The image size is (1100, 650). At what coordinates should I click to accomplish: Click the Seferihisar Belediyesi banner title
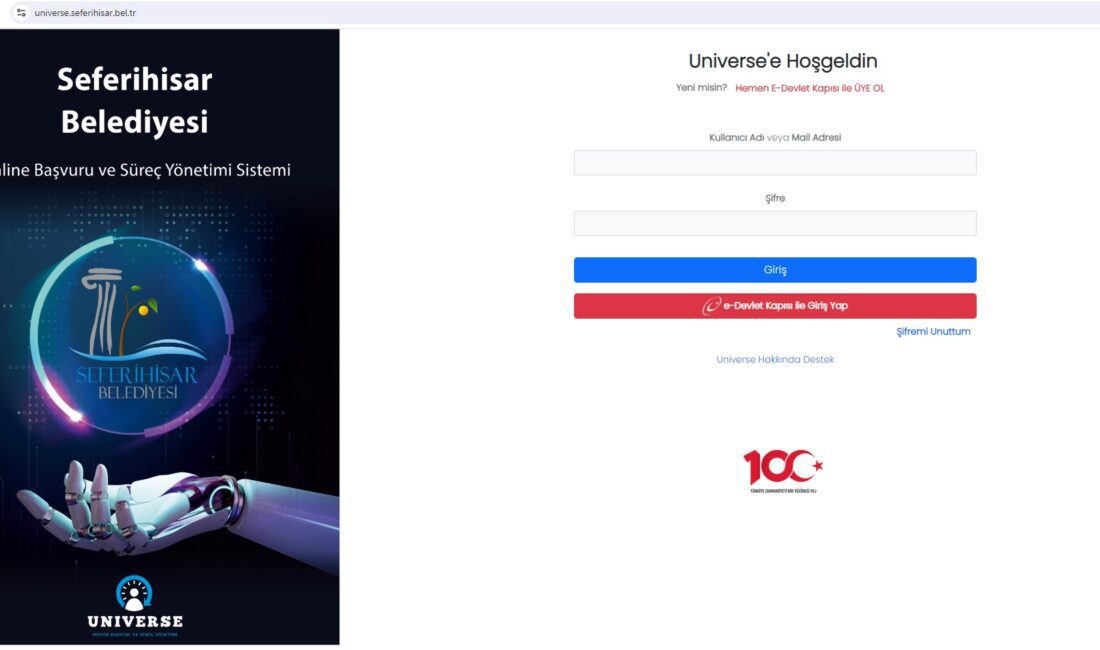point(135,100)
